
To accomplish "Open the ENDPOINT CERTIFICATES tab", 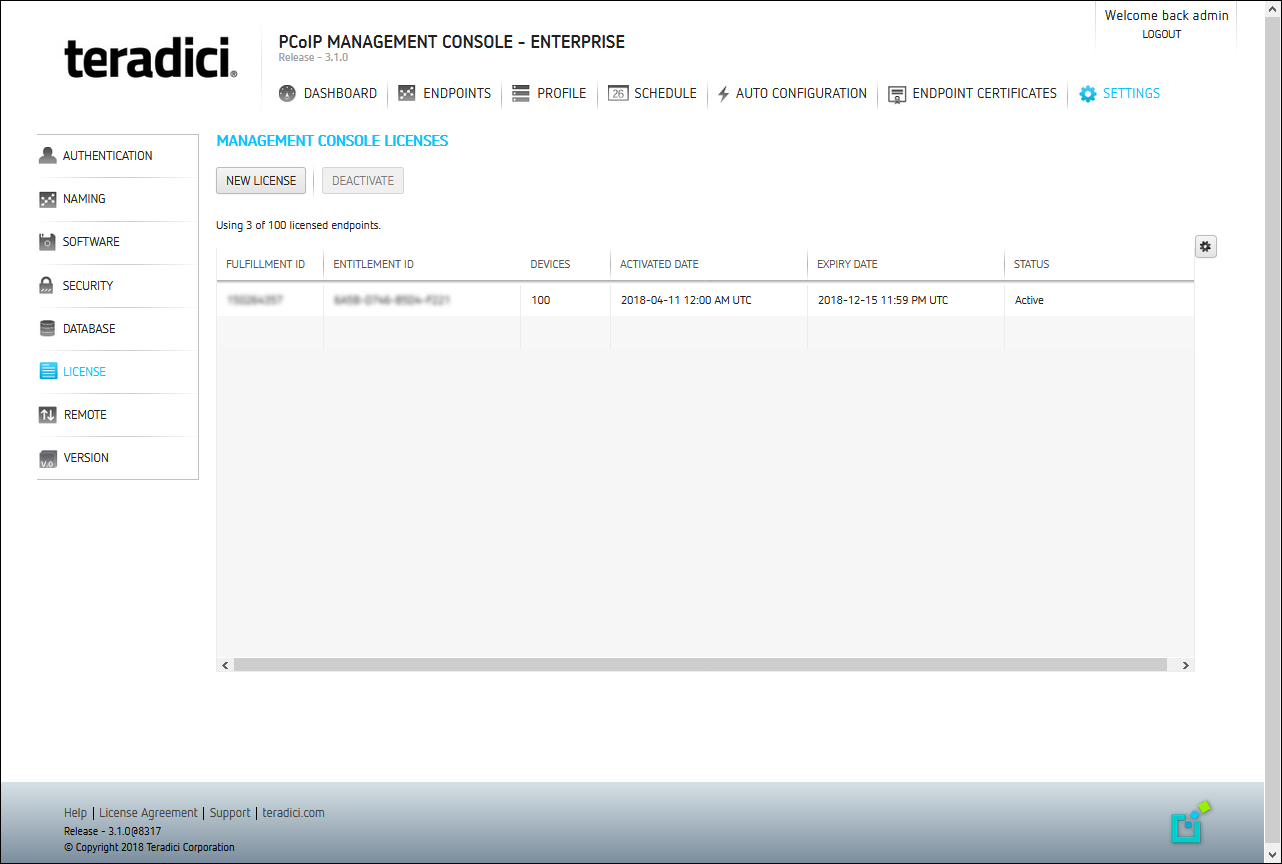I will pos(984,93).
